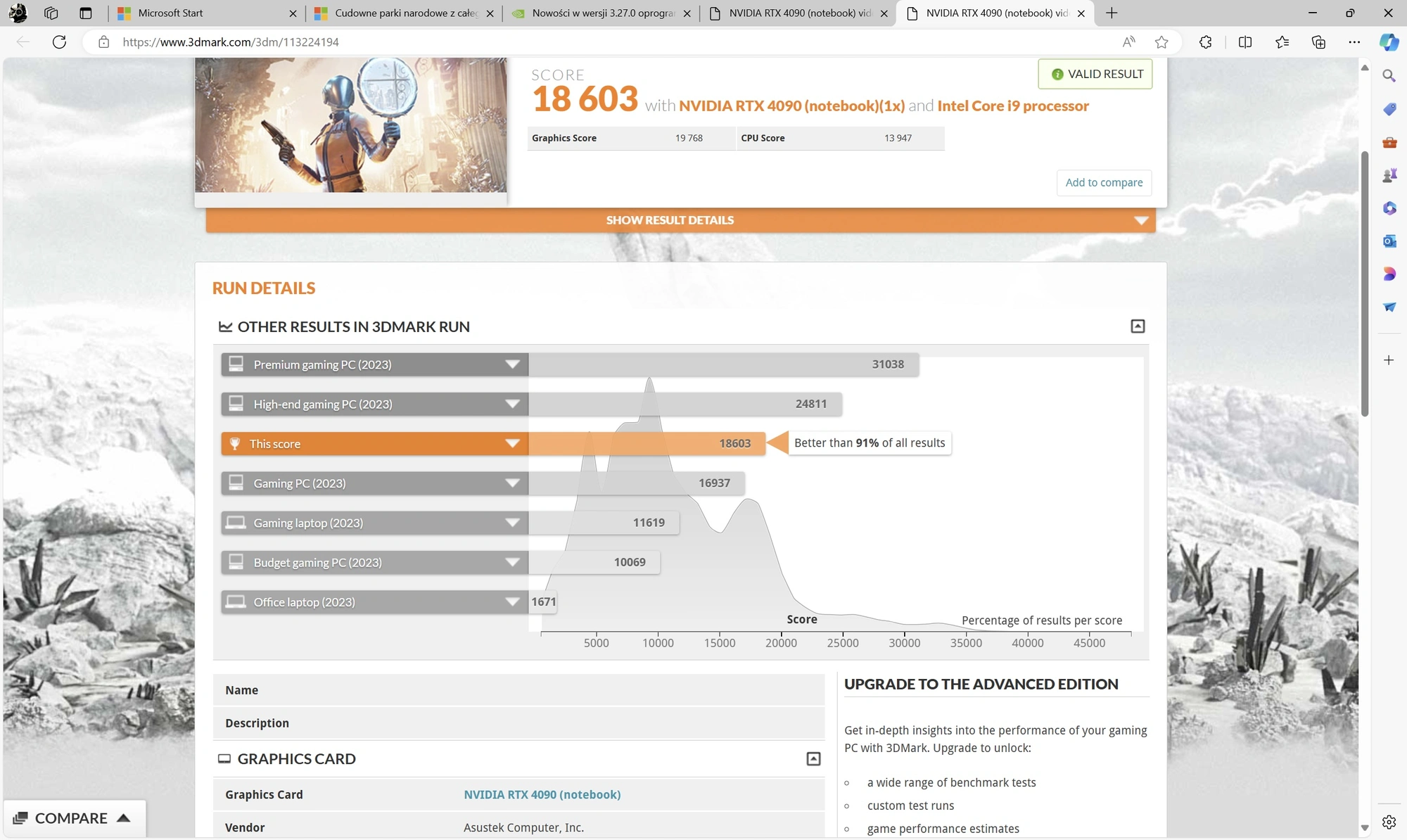Open the sidebar Designer icon
The image size is (1407, 840).
click(1389, 274)
